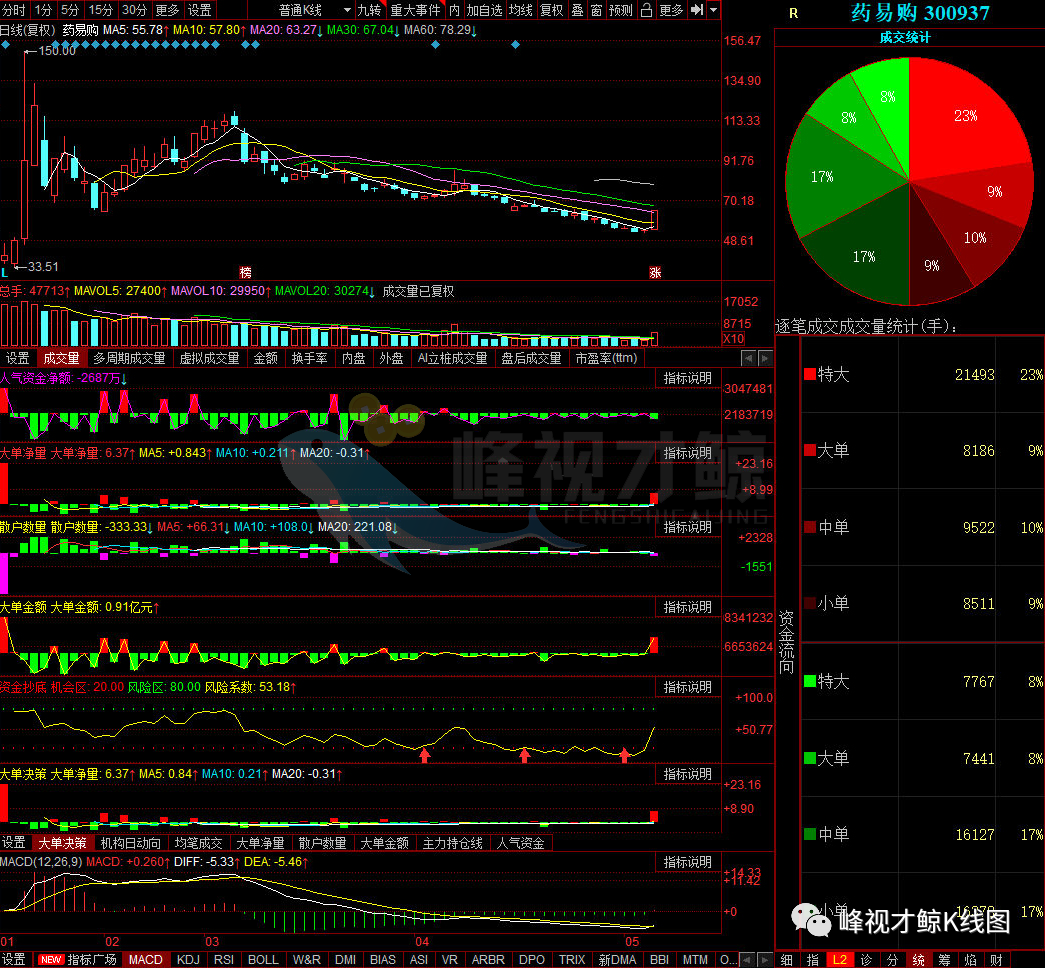The image size is (1045, 968).
Task: Select the 15分 period
Action: (x=101, y=10)
